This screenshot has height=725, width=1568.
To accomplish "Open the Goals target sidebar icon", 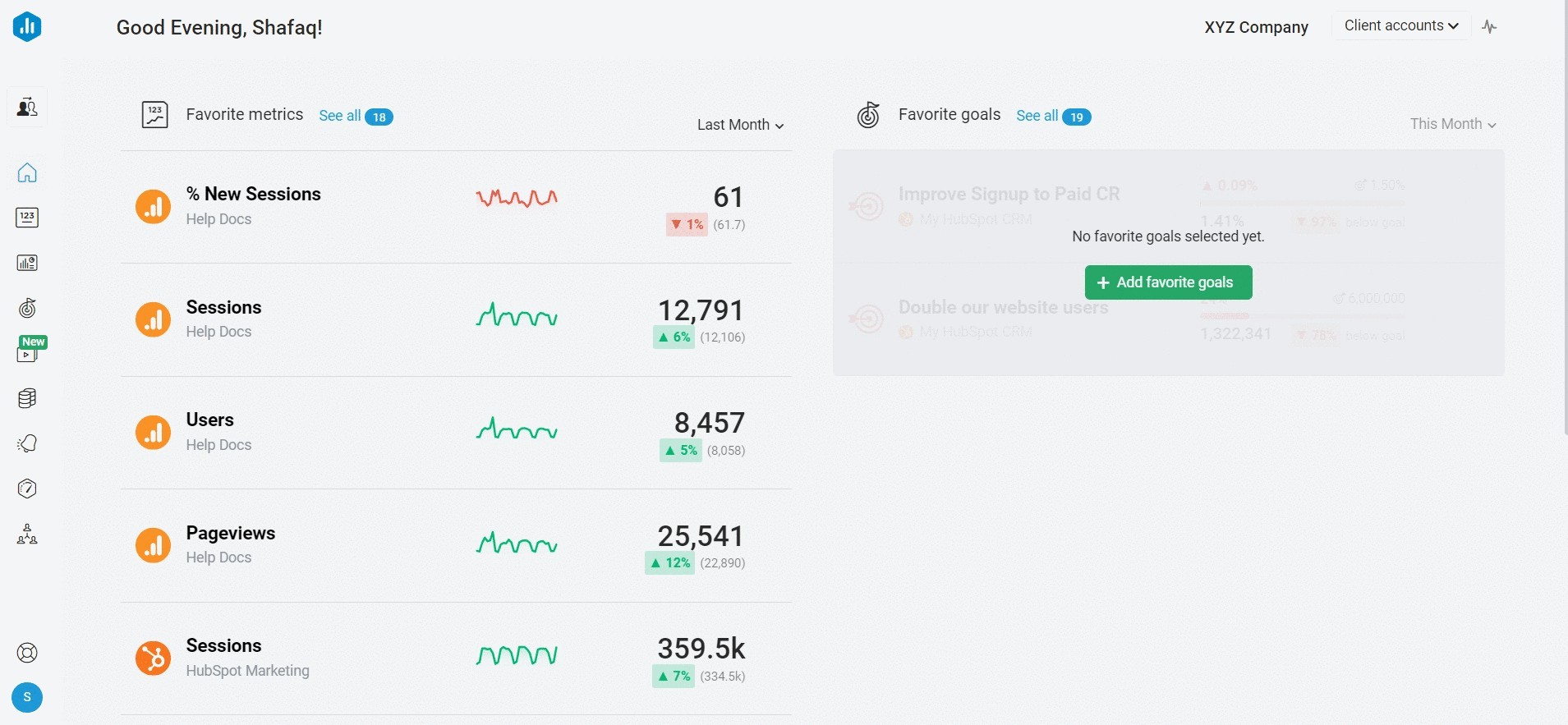I will coord(27,308).
